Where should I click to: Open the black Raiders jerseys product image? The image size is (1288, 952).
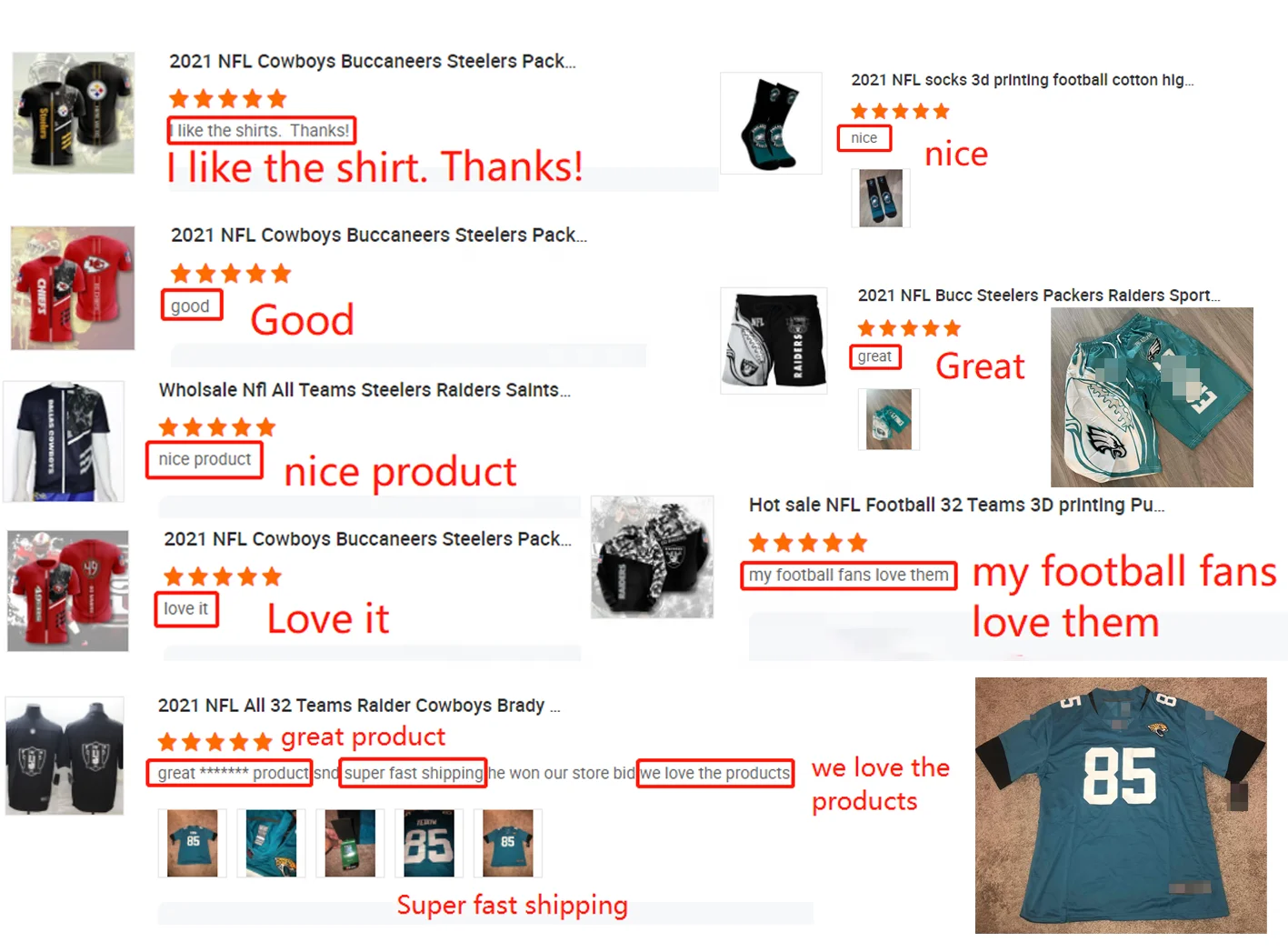pyautogui.click(x=65, y=756)
